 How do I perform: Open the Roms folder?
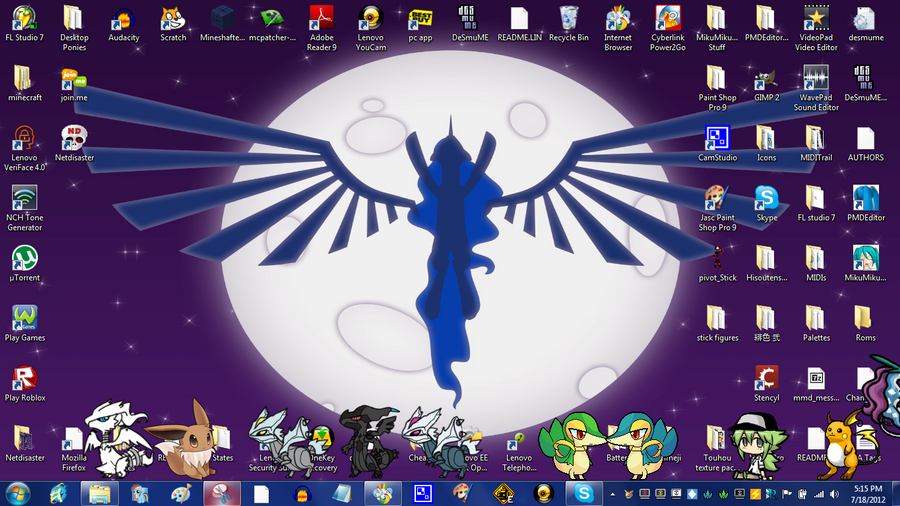pyautogui.click(x=866, y=324)
